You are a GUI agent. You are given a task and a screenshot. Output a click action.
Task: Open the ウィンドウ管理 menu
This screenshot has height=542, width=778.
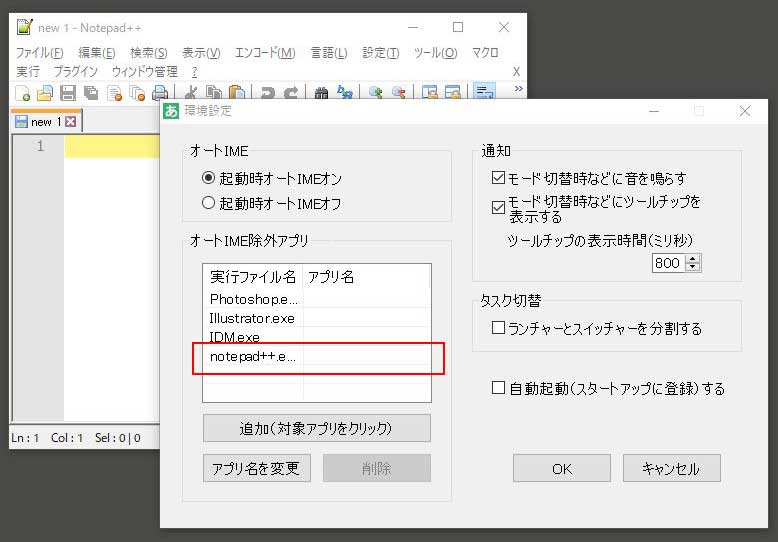(x=144, y=72)
